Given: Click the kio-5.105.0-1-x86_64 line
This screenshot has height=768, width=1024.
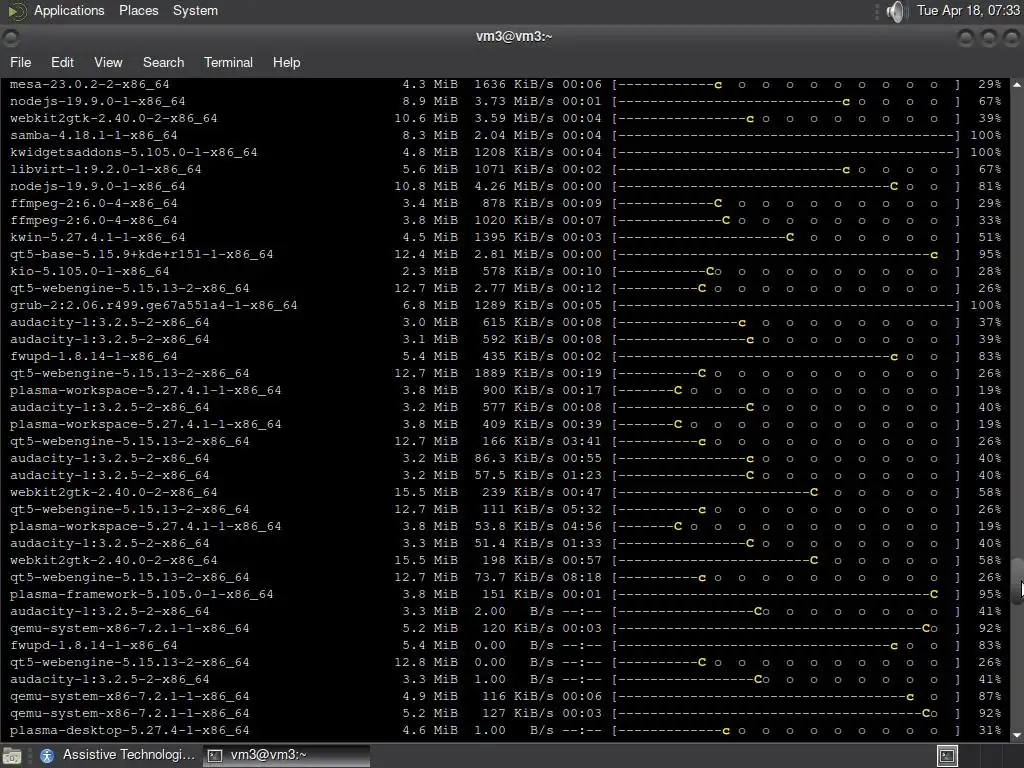Looking at the screenshot, I should [89, 271].
